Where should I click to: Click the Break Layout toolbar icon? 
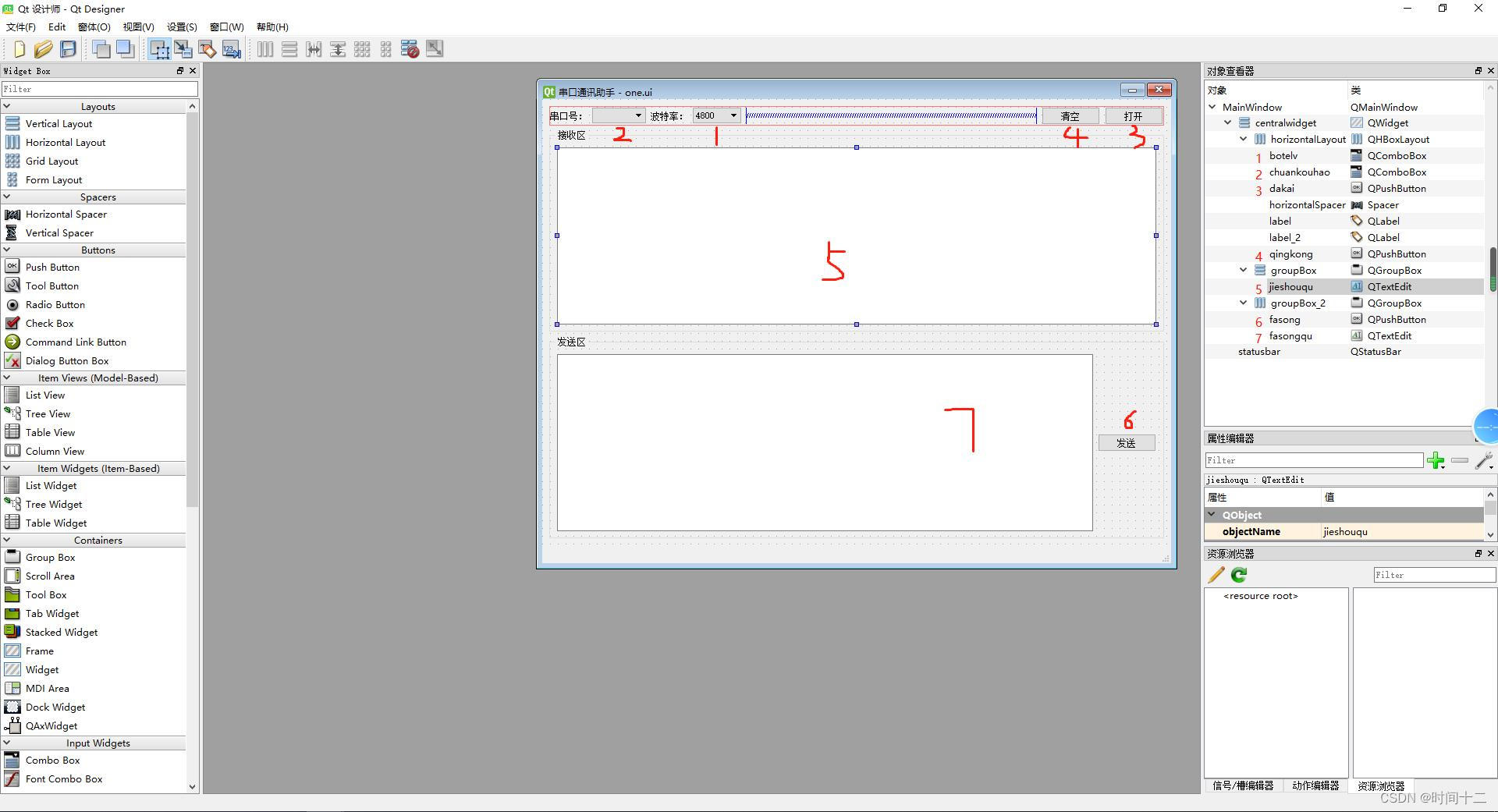pyautogui.click(x=410, y=49)
